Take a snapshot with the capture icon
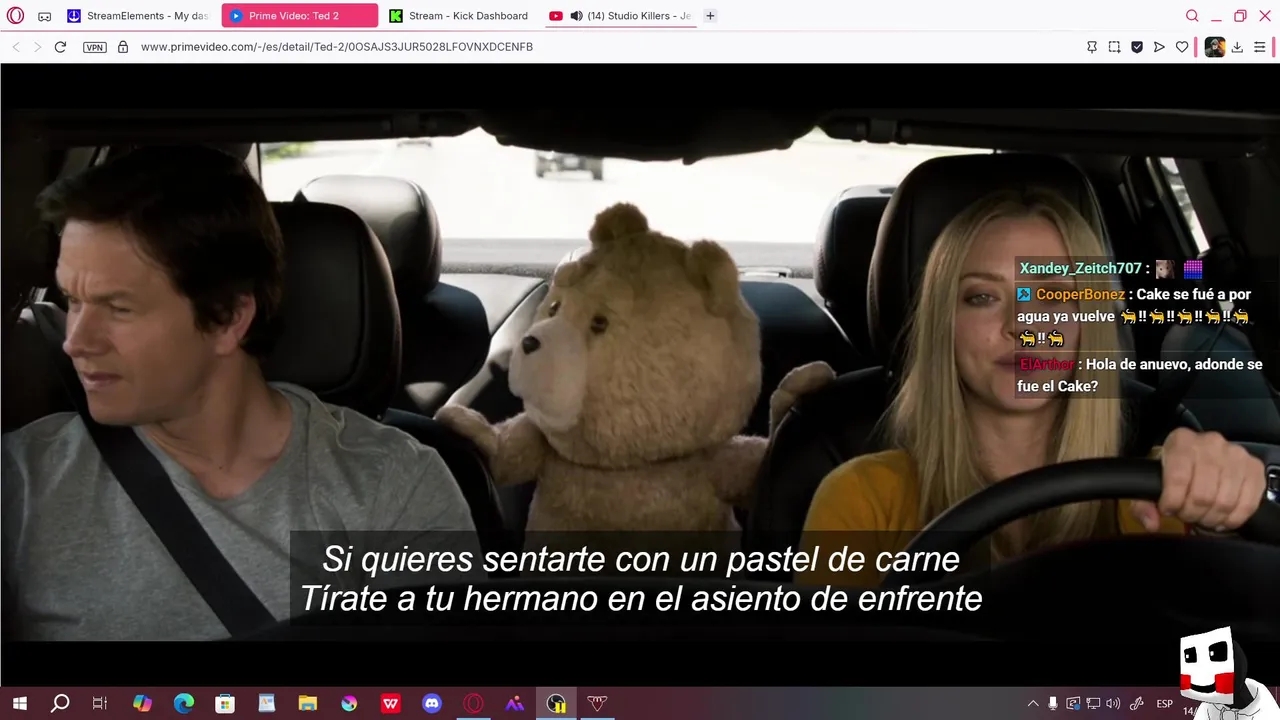1280x720 pixels. point(1114,47)
